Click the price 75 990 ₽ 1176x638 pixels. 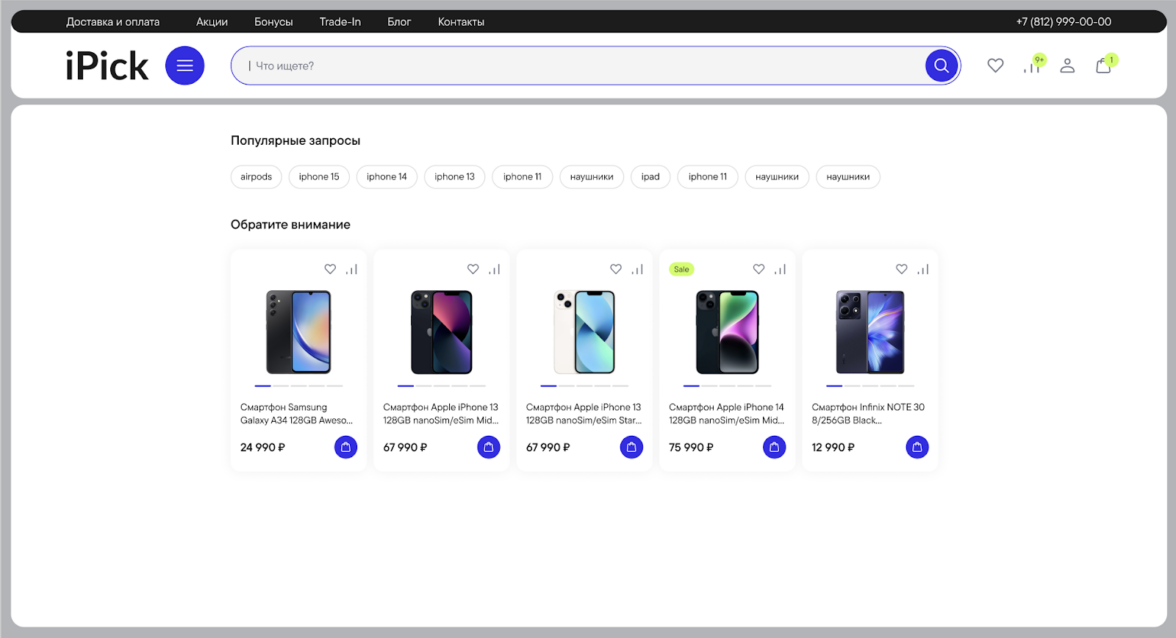691,448
